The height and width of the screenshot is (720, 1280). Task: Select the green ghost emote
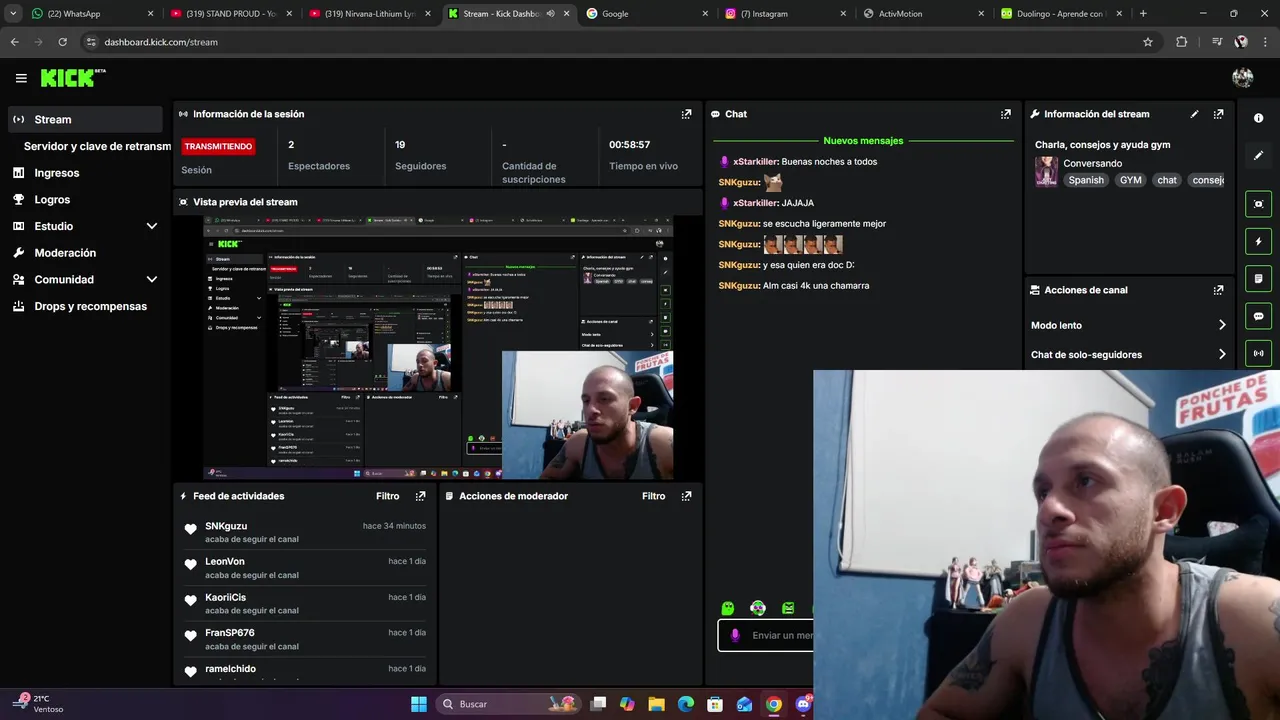click(728, 608)
